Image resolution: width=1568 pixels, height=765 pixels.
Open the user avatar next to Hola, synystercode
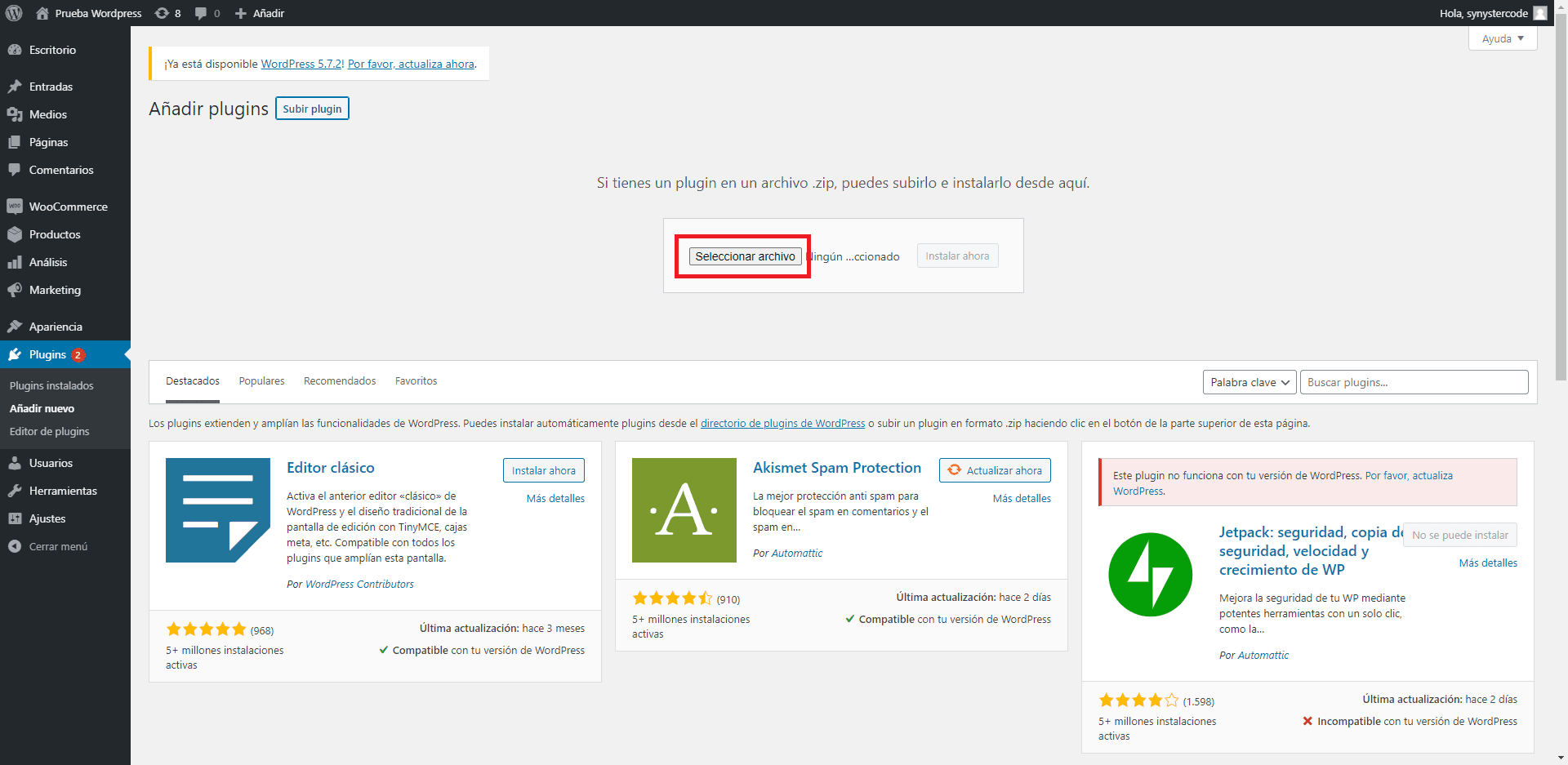[1540, 13]
